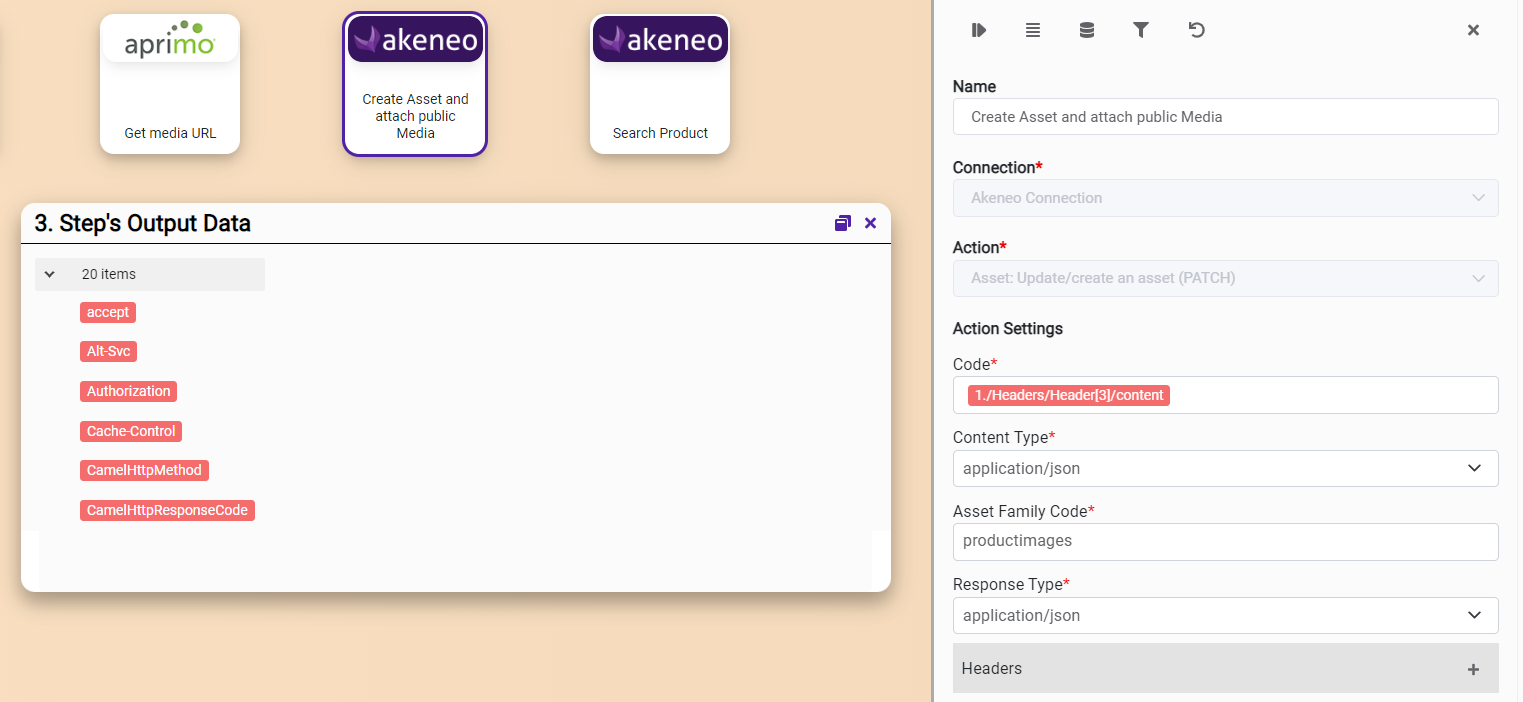Image resolution: width=1523 pixels, height=702 pixels.
Task: Collapse the 20 items tree node
Action: click(50, 274)
